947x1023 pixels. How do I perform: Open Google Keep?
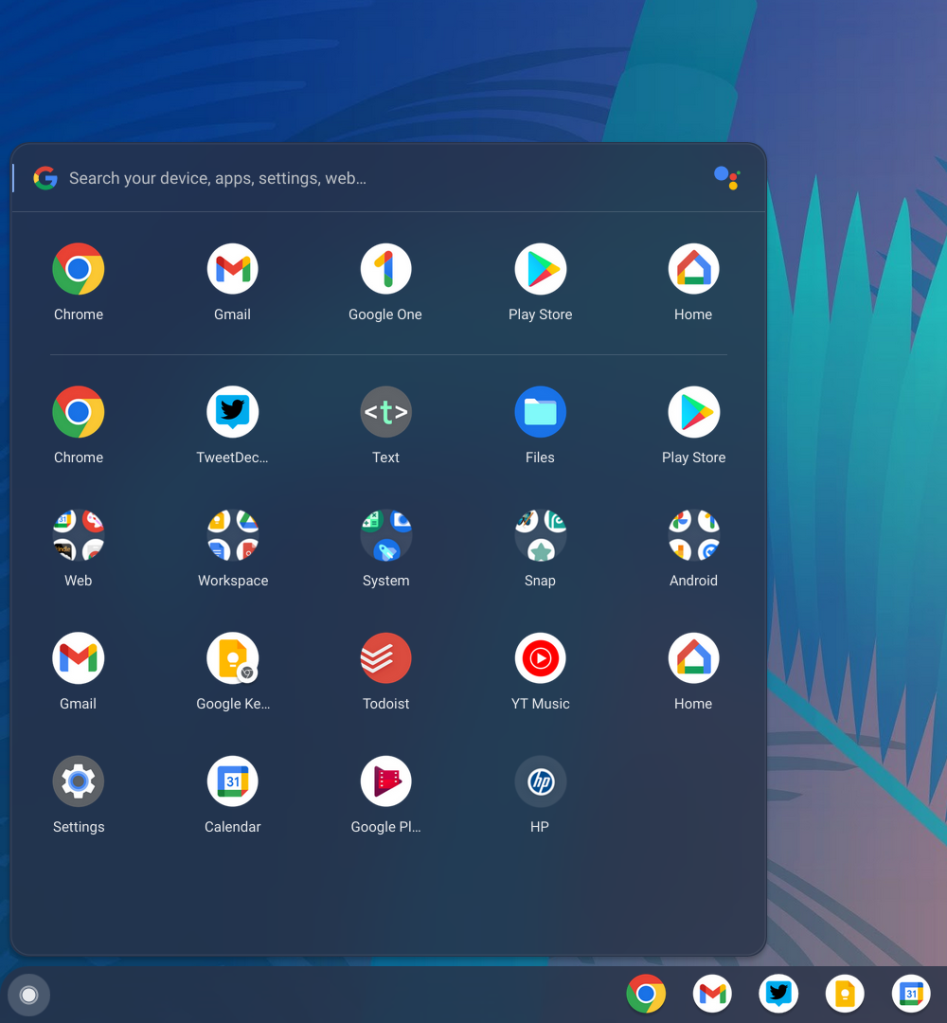point(232,657)
